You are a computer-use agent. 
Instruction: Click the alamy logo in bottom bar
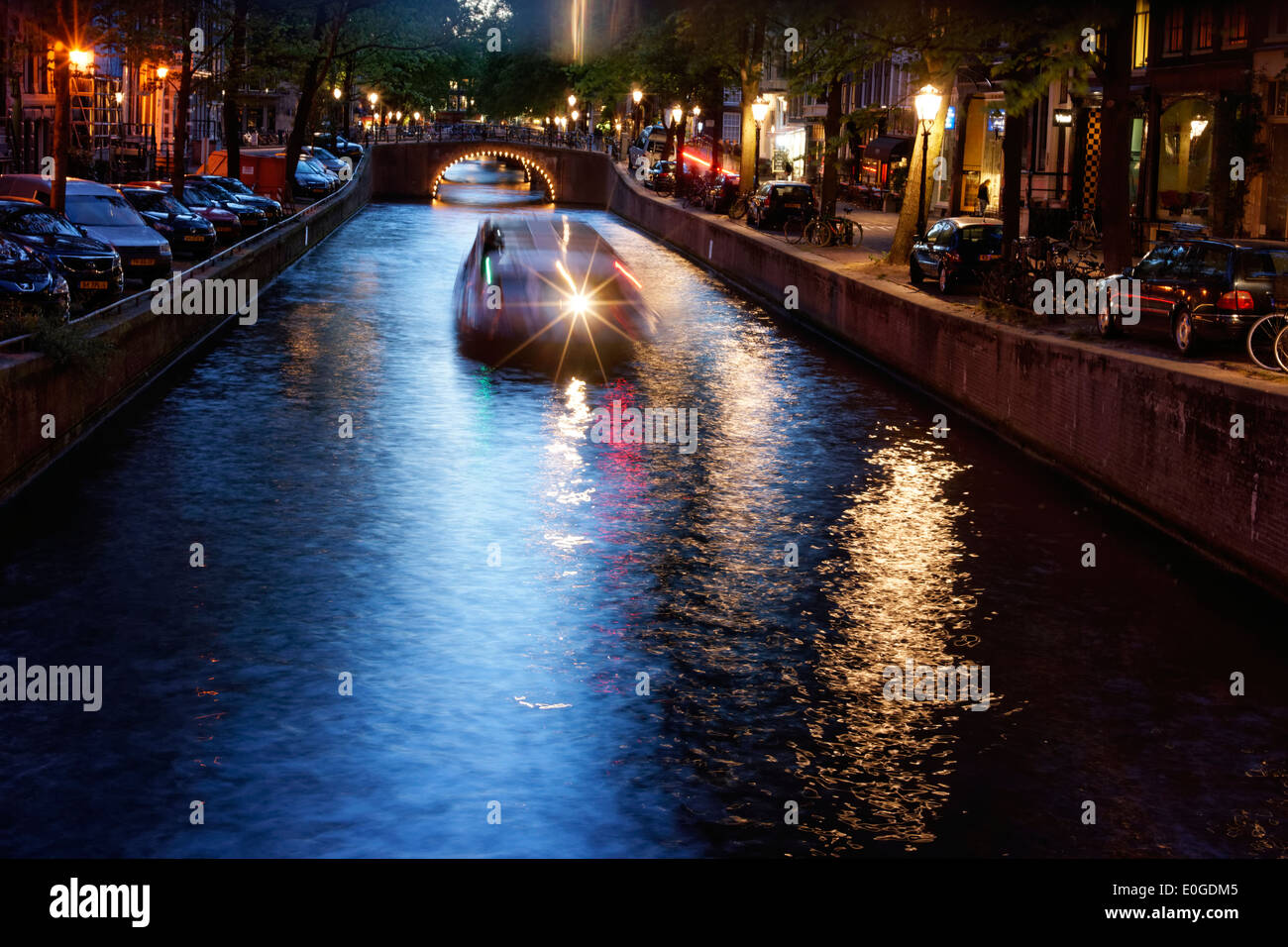pyautogui.click(x=100, y=902)
